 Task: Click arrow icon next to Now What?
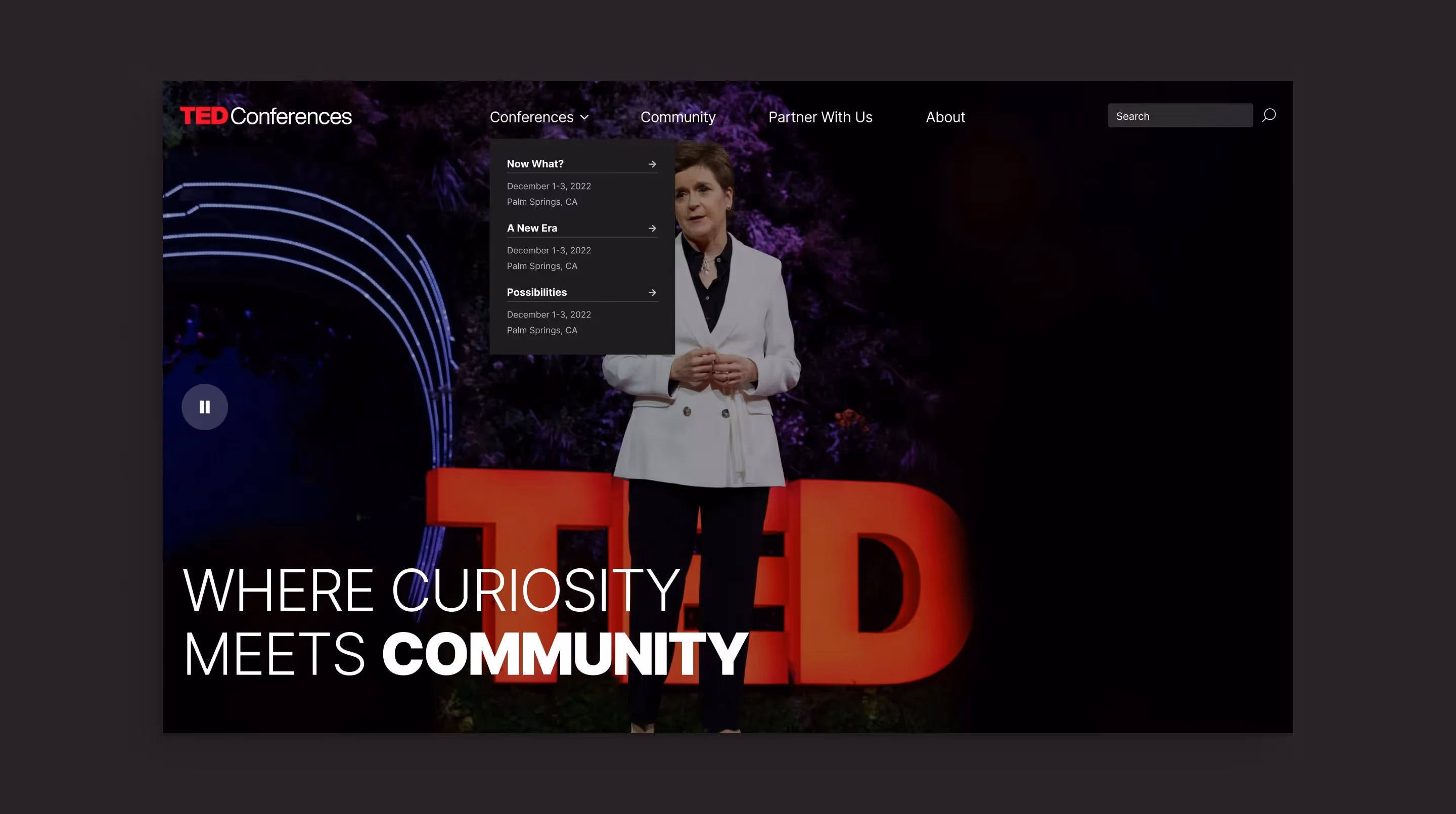click(652, 164)
